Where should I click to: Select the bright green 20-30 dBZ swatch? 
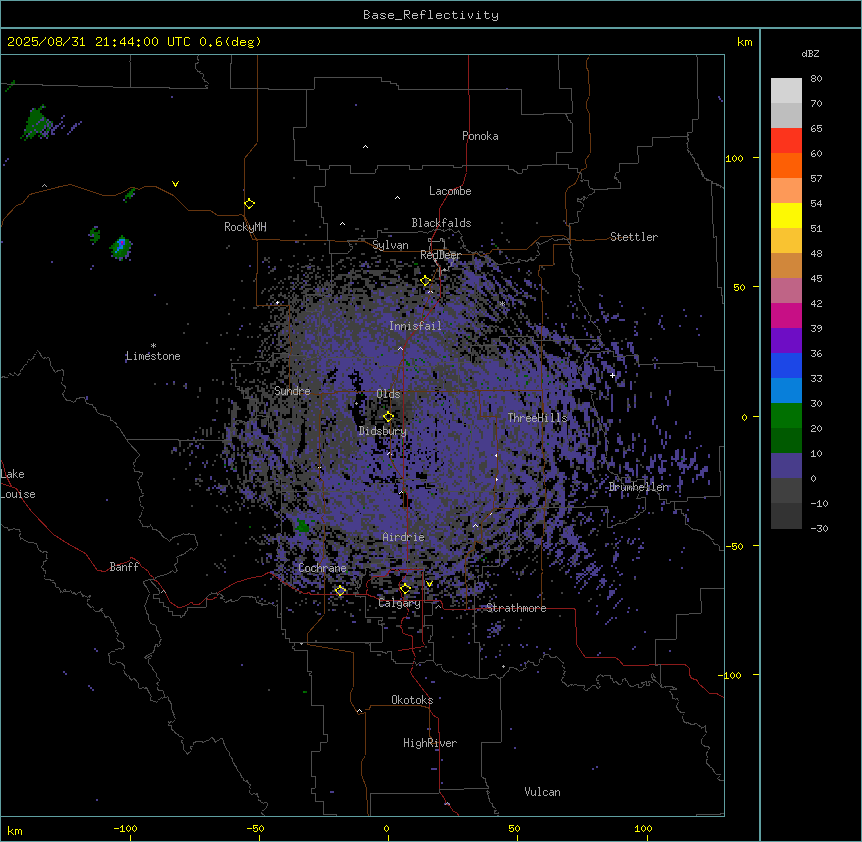point(786,416)
